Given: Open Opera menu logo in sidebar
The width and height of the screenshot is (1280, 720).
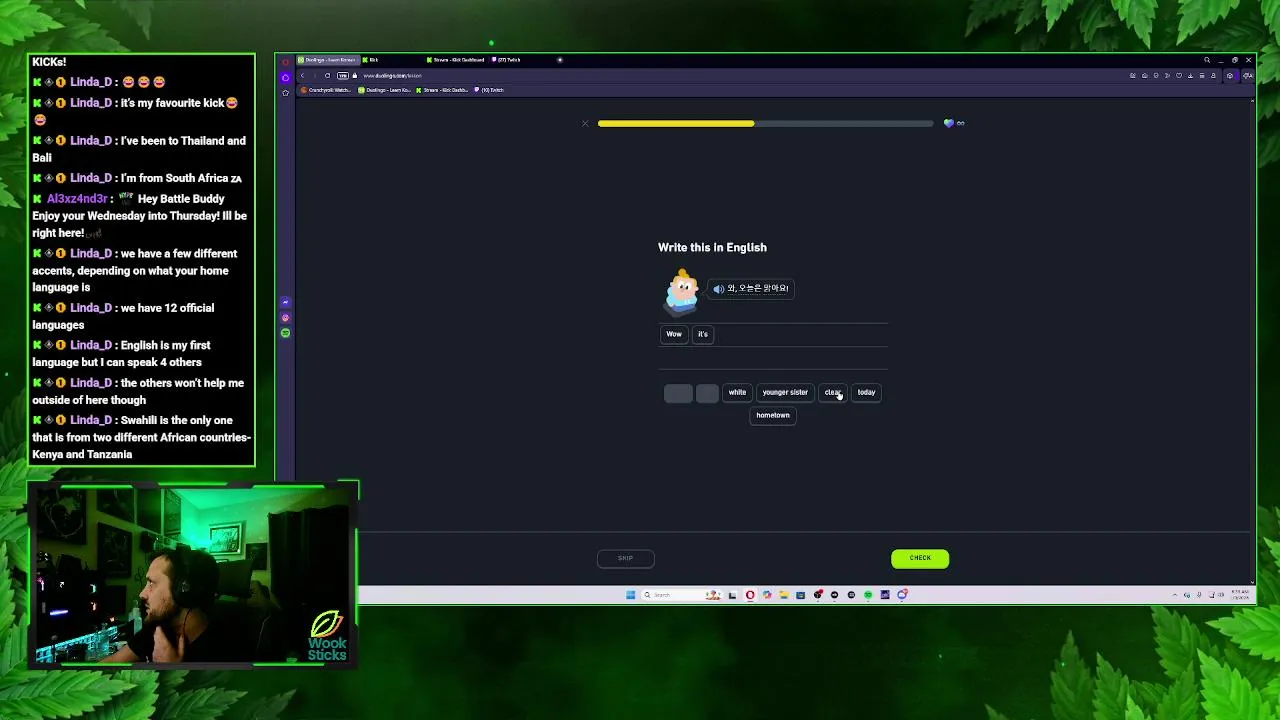Looking at the screenshot, I should [x=285, y=62].
